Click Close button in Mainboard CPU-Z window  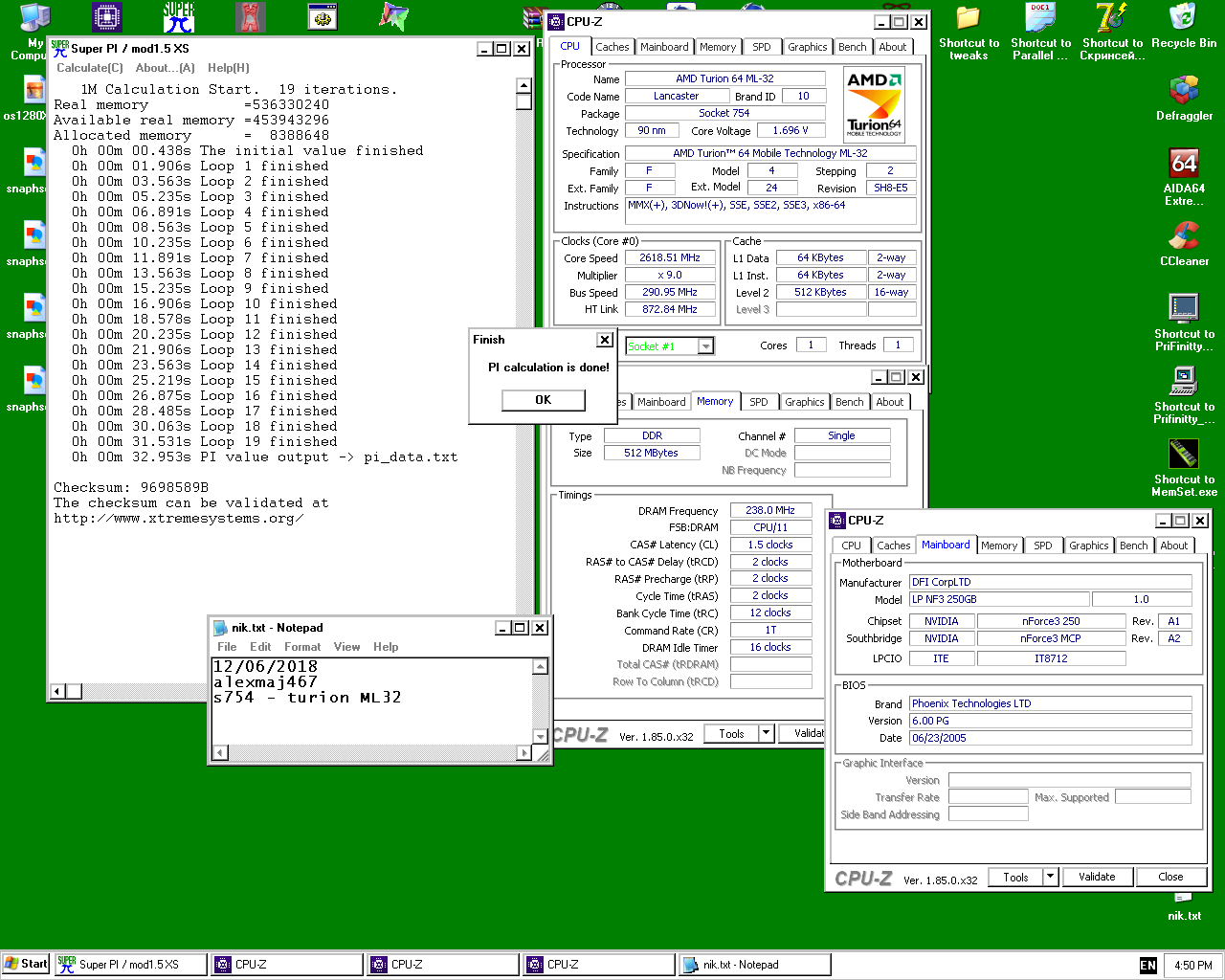click(x=1170, y=877)
